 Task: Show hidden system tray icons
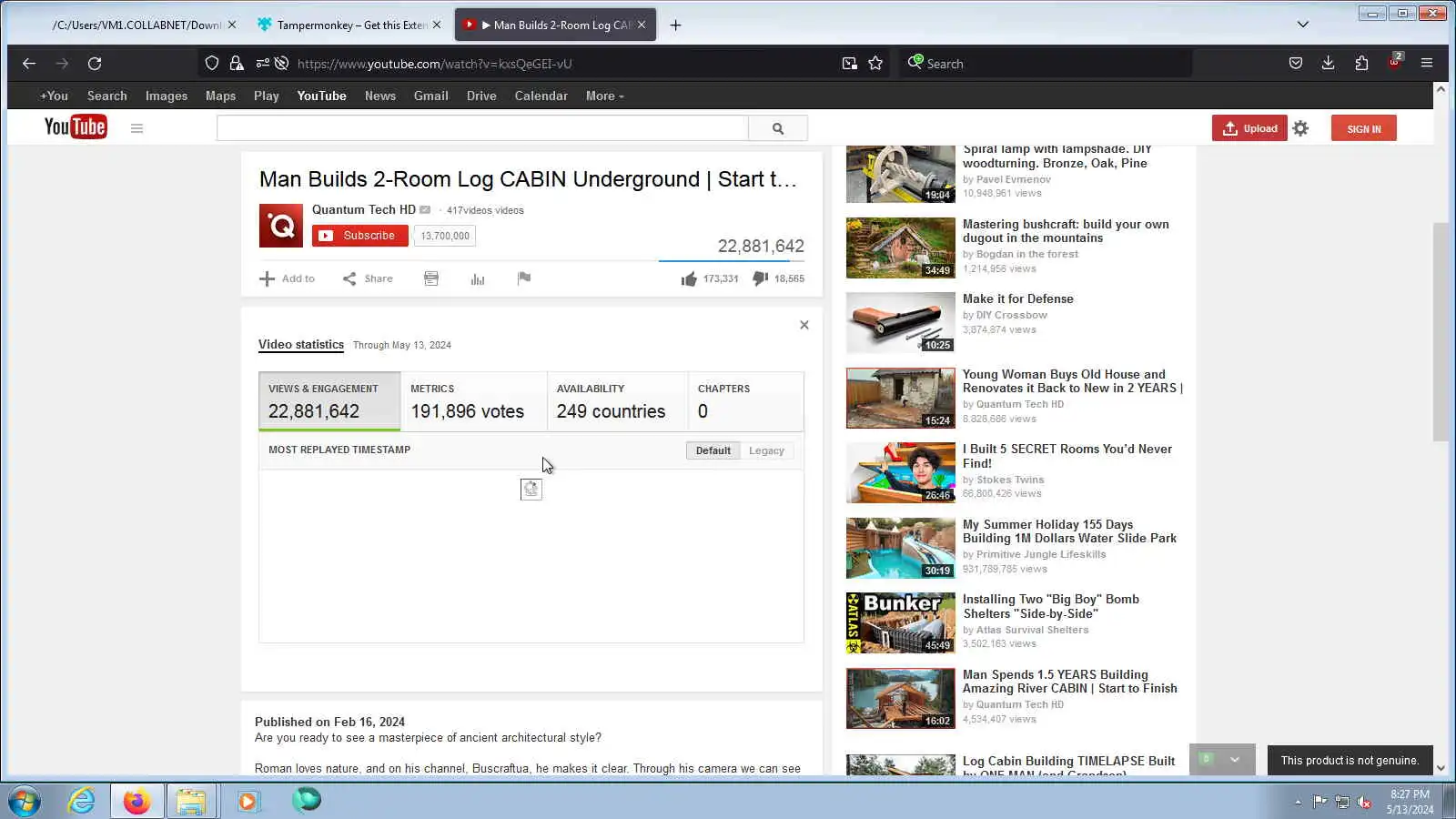[1298, 802]
